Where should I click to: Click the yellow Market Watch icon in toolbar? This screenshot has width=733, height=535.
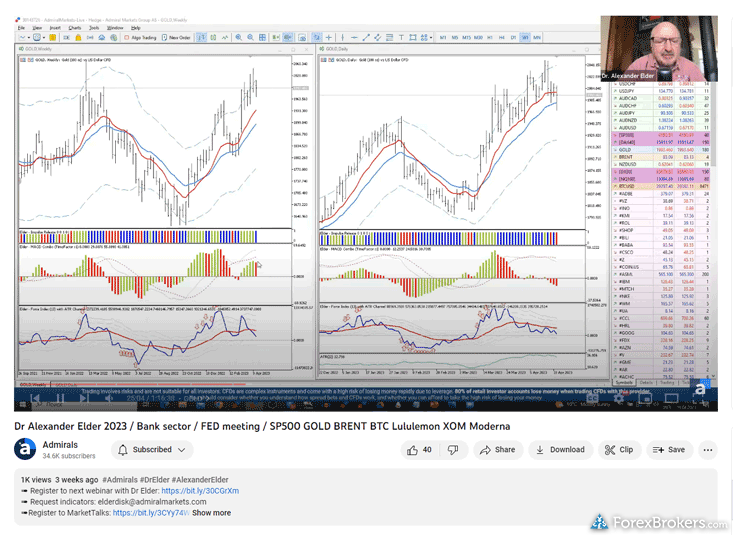tap(52, 37)
